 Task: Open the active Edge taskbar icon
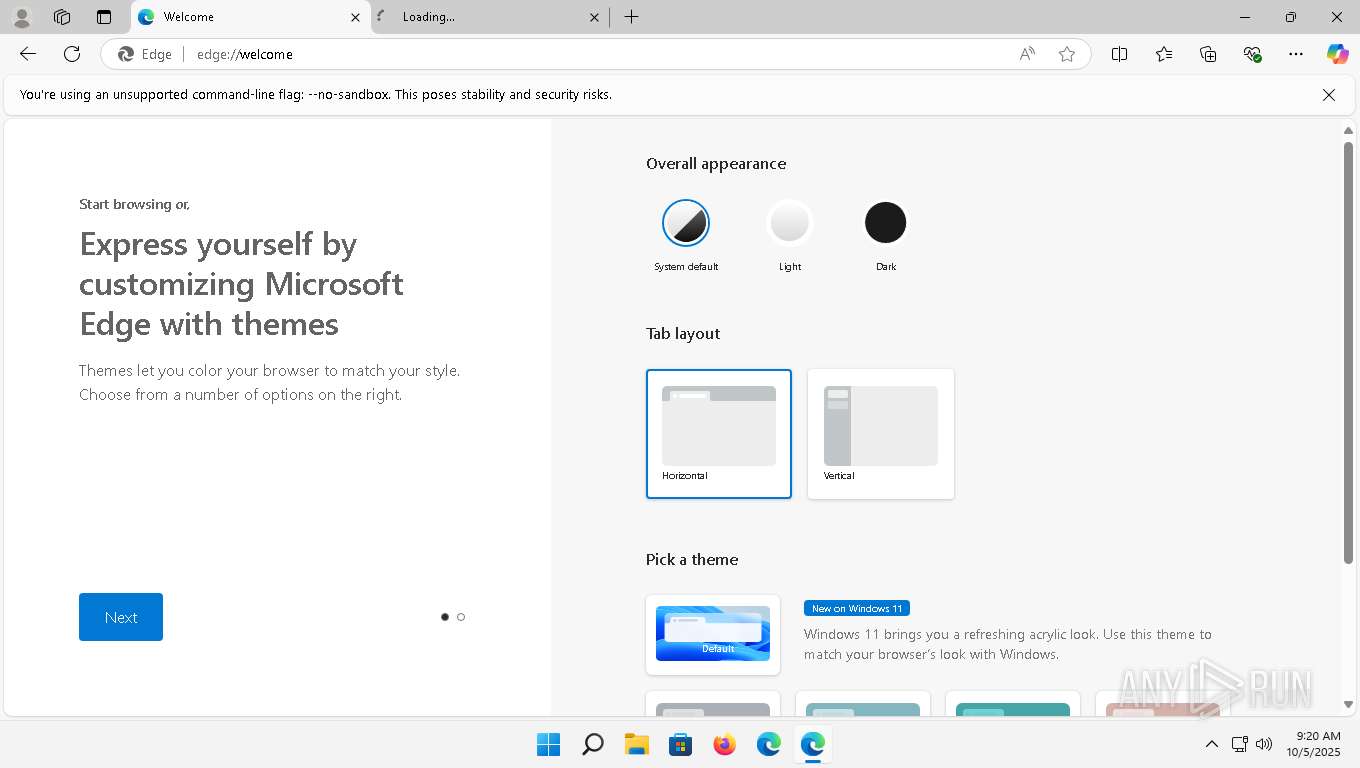point(812,744)
